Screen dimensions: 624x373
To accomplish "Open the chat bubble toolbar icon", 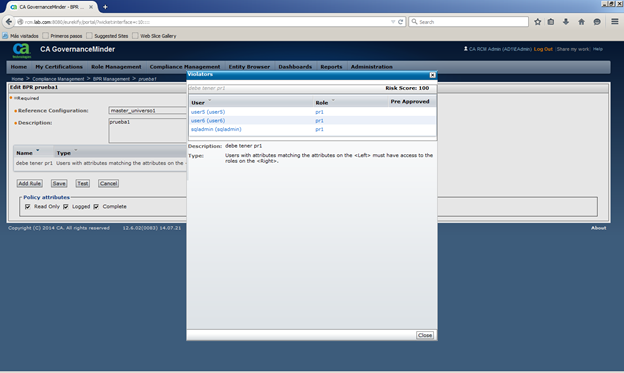I will click(x=597, y=22).
